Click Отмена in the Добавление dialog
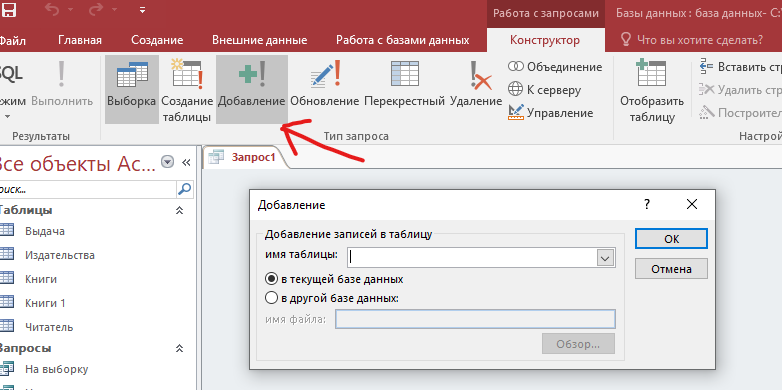Viewport: 782px width, 390px height. click(x=671, y=269)
